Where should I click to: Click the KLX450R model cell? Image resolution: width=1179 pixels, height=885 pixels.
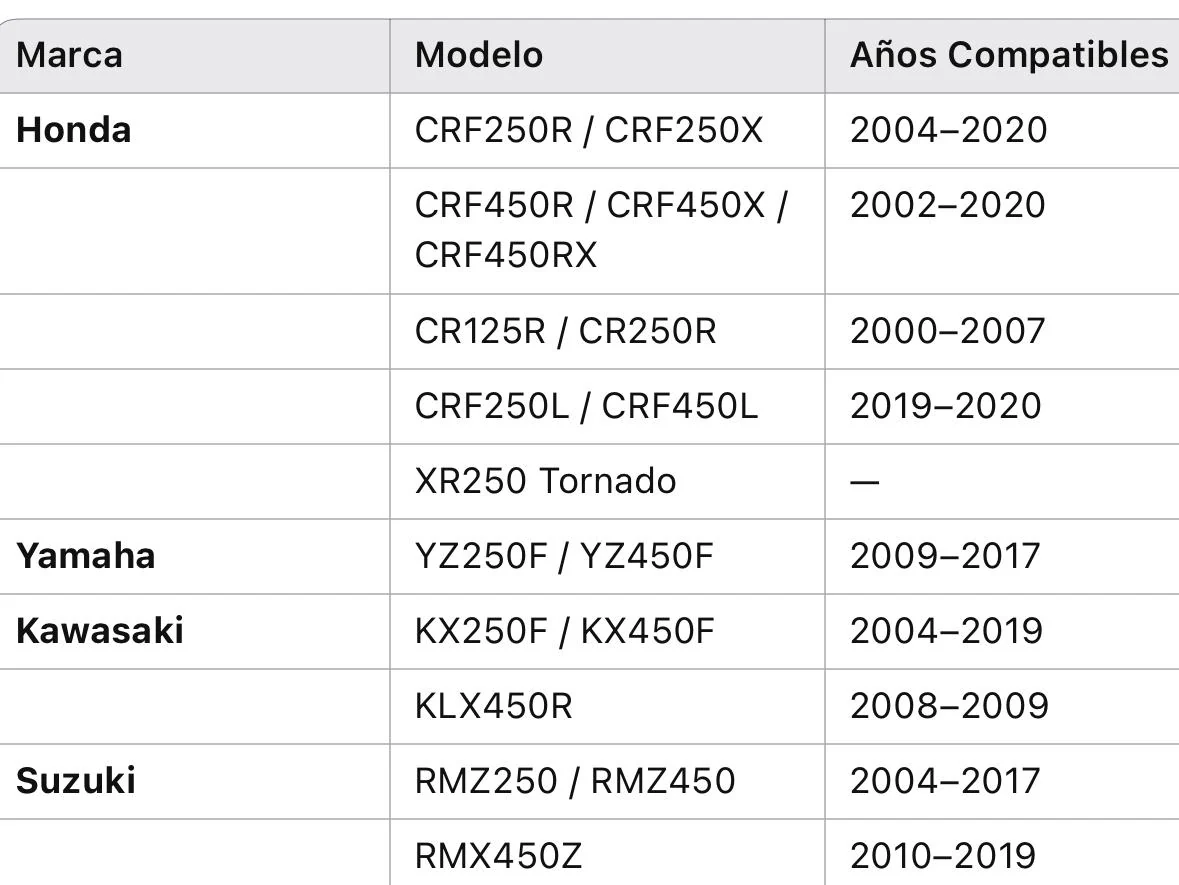(608, 706)
